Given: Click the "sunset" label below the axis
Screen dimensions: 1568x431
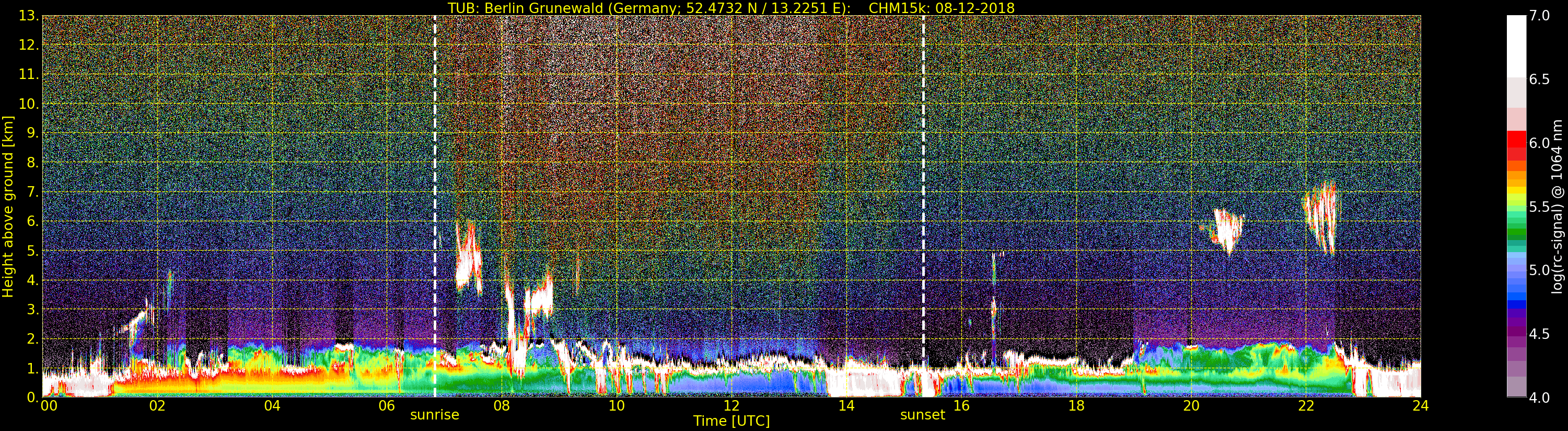Looking at the screenshot, I should 923,415.
